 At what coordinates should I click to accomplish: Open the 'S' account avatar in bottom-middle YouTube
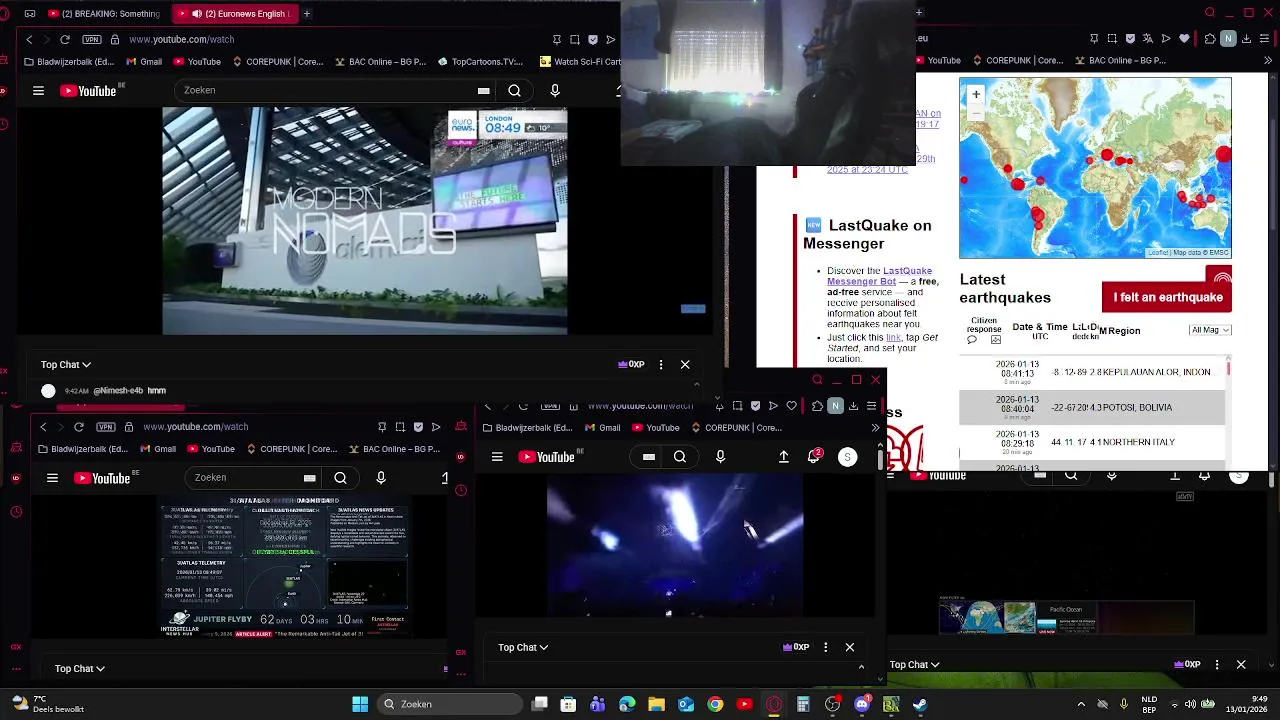[x=847, y=457]
